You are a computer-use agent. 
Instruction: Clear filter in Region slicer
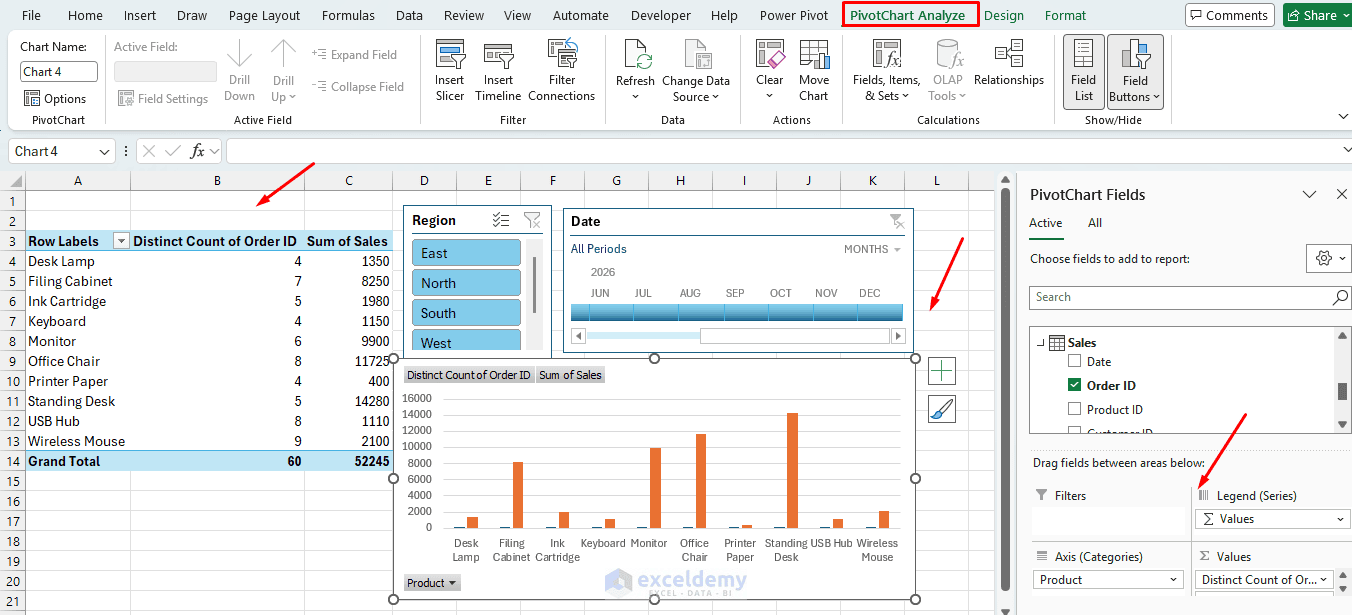[532, 221]
